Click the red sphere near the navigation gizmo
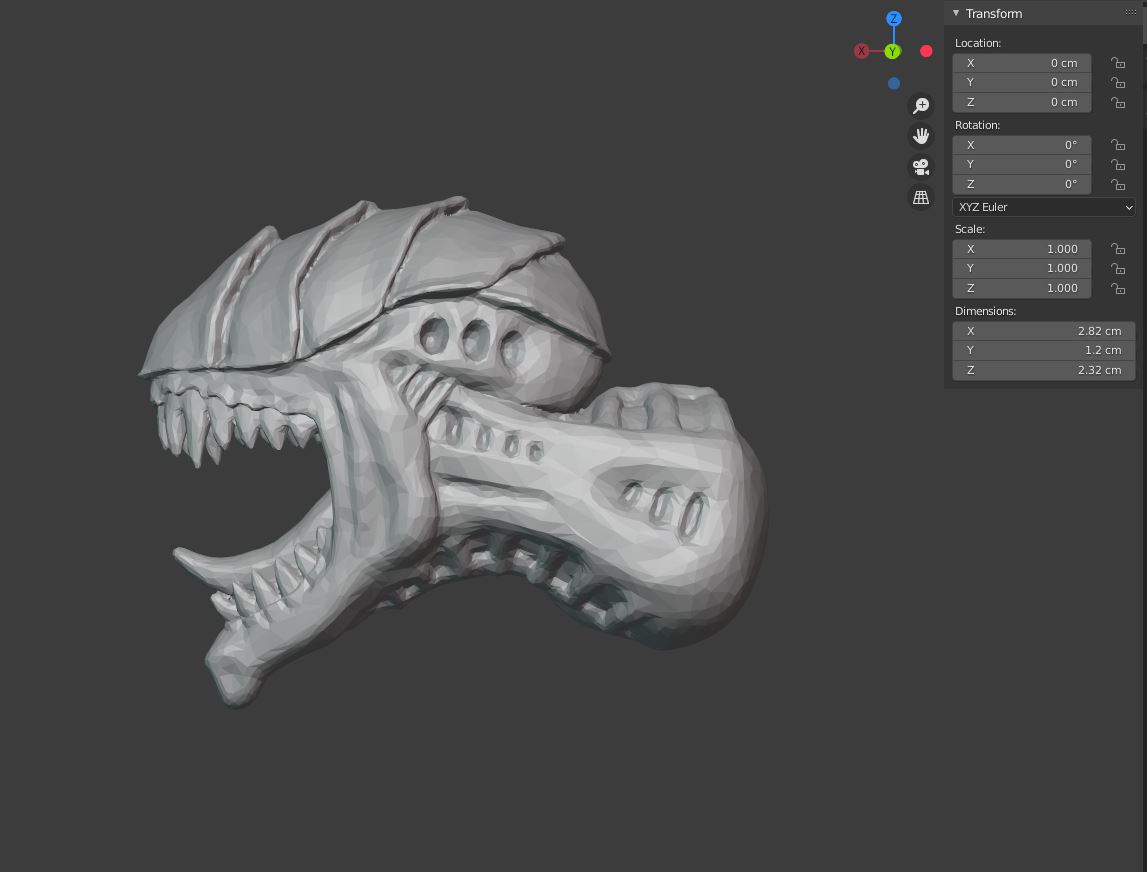Viewport: 1147px width, 872px height. coord(926,50)
